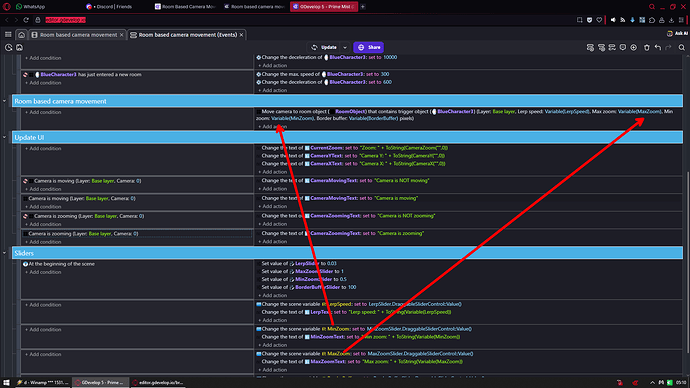Switch to GDevelop 5 - Prime taskbar window
690x388 pixels.
pyautogui.click(x=100, y=383)
